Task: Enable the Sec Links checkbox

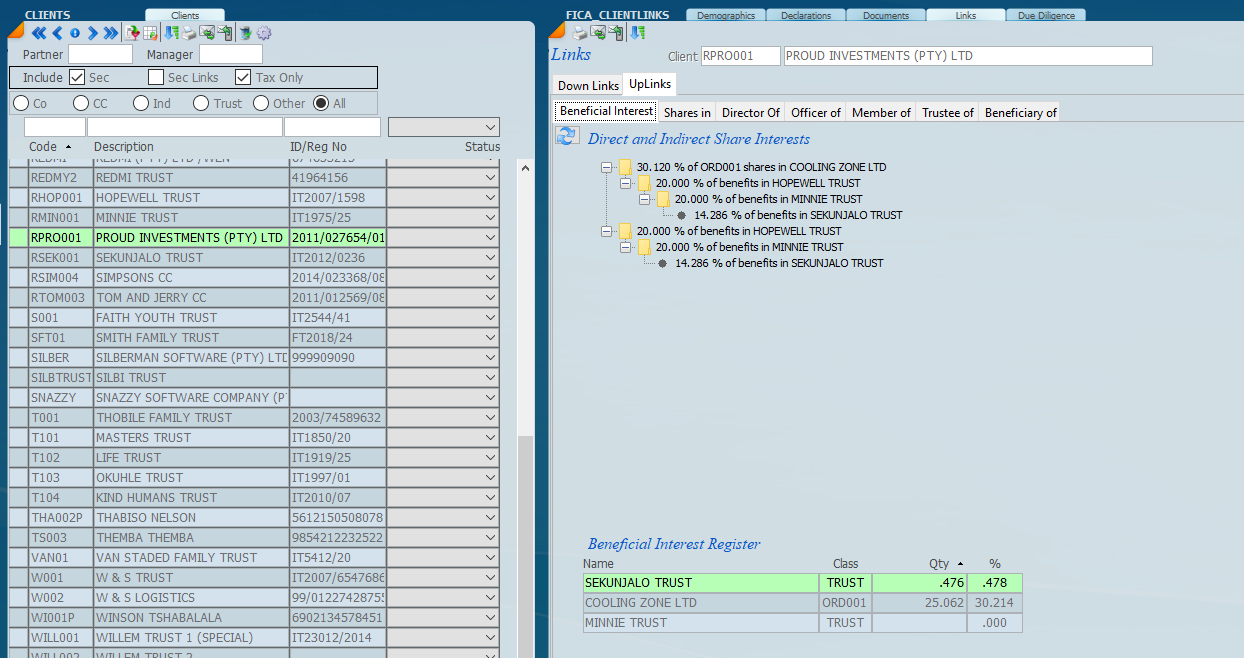Action: point(156,77)
